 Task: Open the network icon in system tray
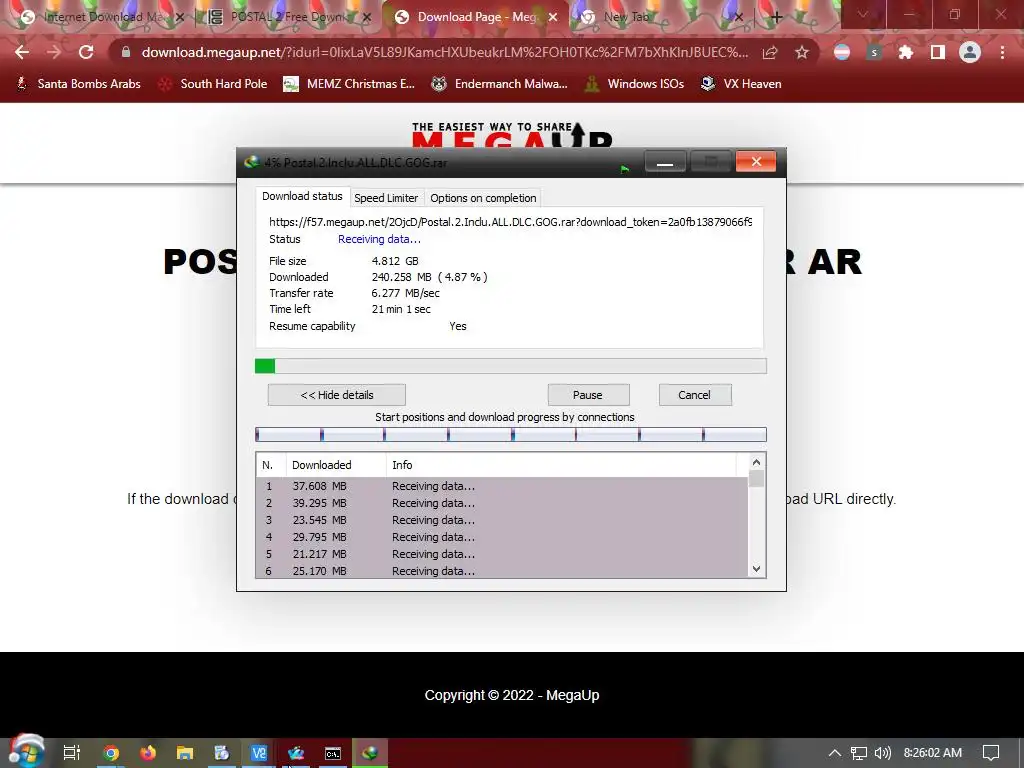click(859, 753)
